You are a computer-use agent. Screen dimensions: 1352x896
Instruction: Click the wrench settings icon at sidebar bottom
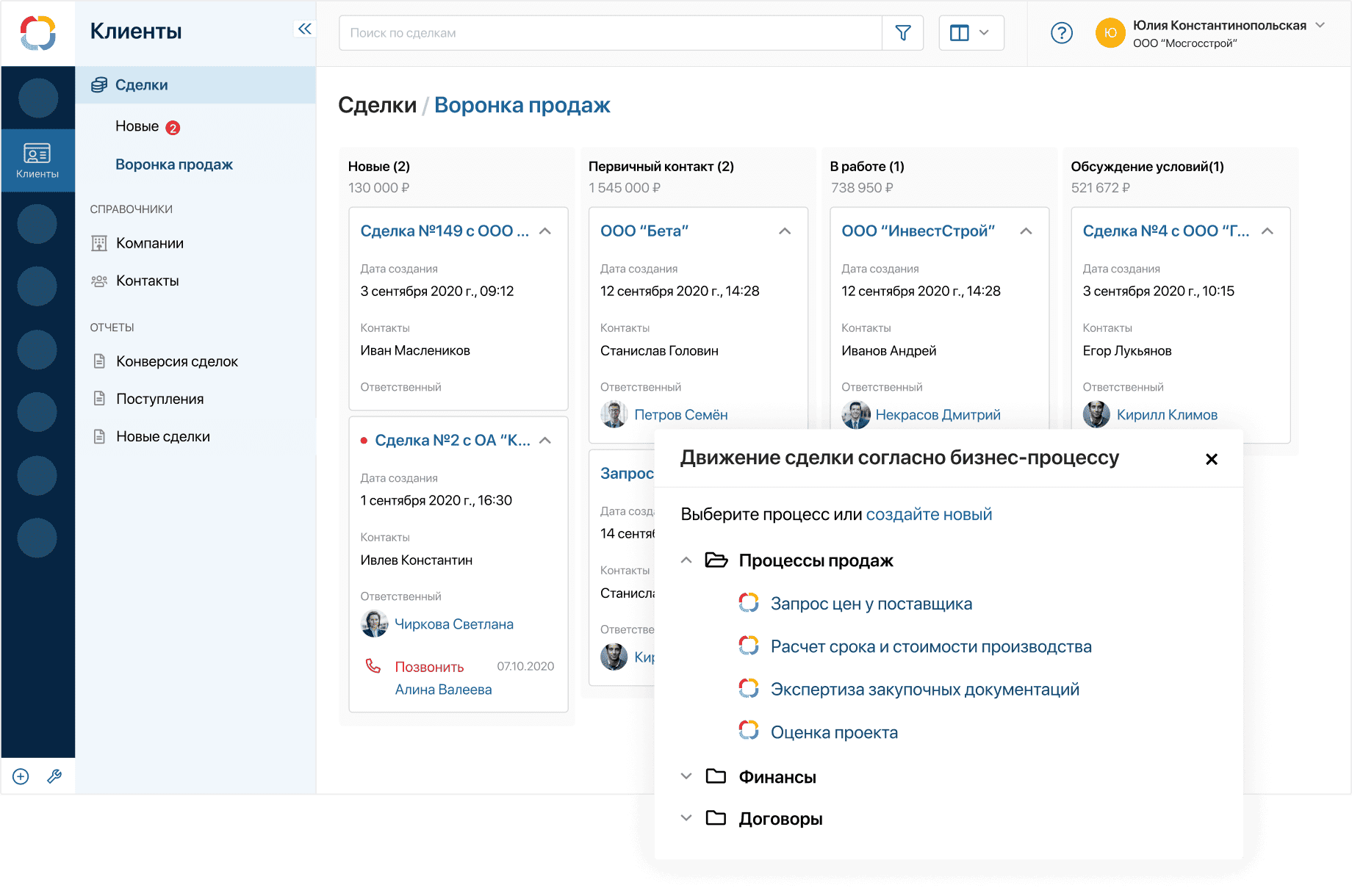tap(54, 776)
